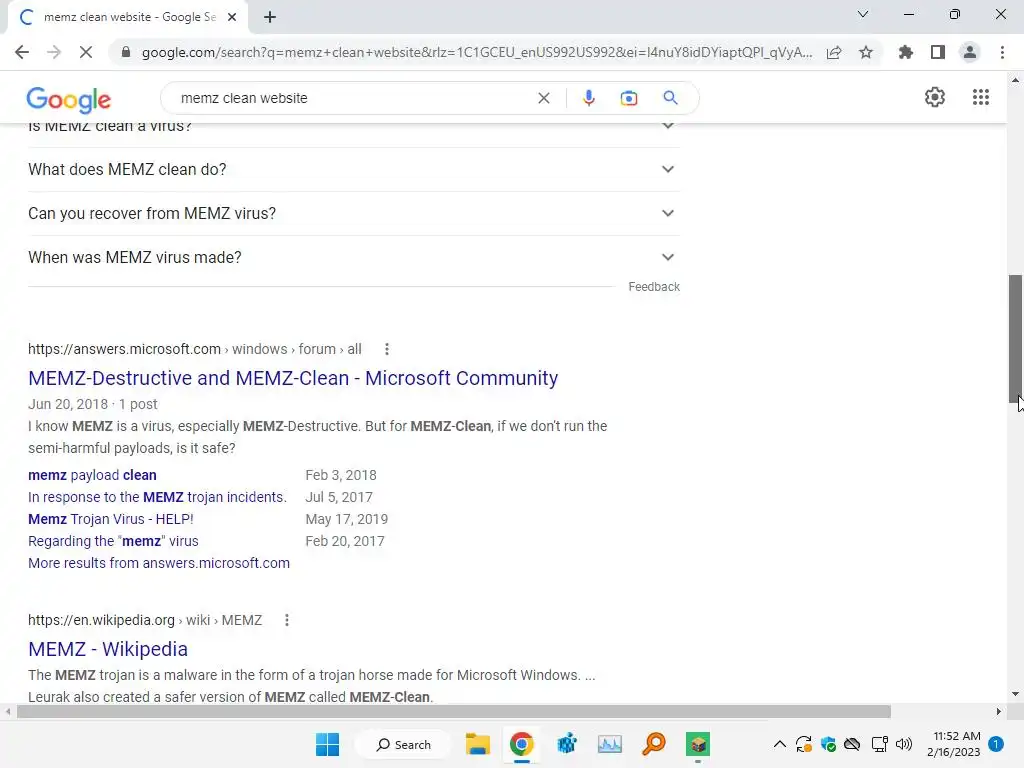Click the scroll down arrow
The image size is (1024, 768).
pyautogui.click(x=1015, y=694)
